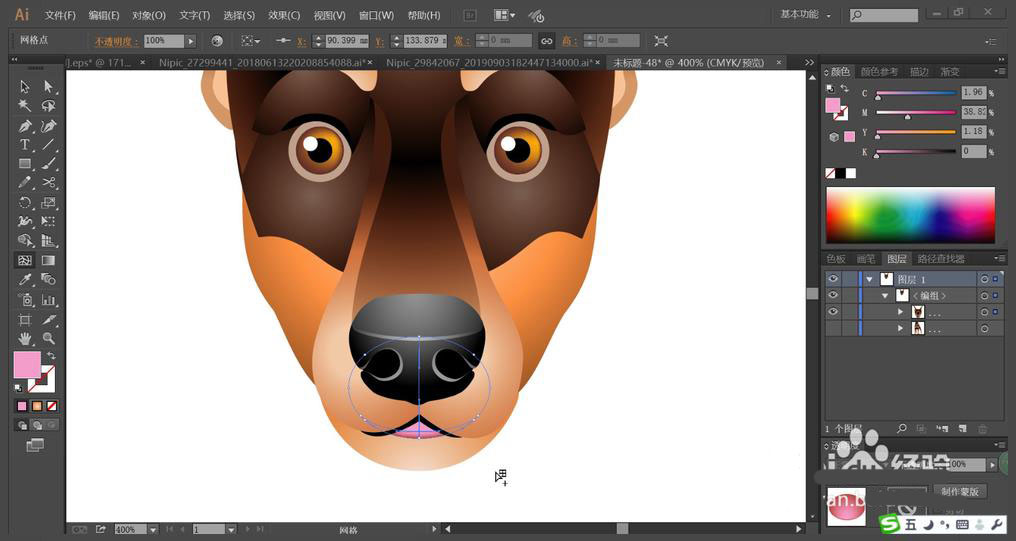Screen dimensions: 1016x541
Task: Toggle visibility of the 编组 group
Action: (833, 295)
